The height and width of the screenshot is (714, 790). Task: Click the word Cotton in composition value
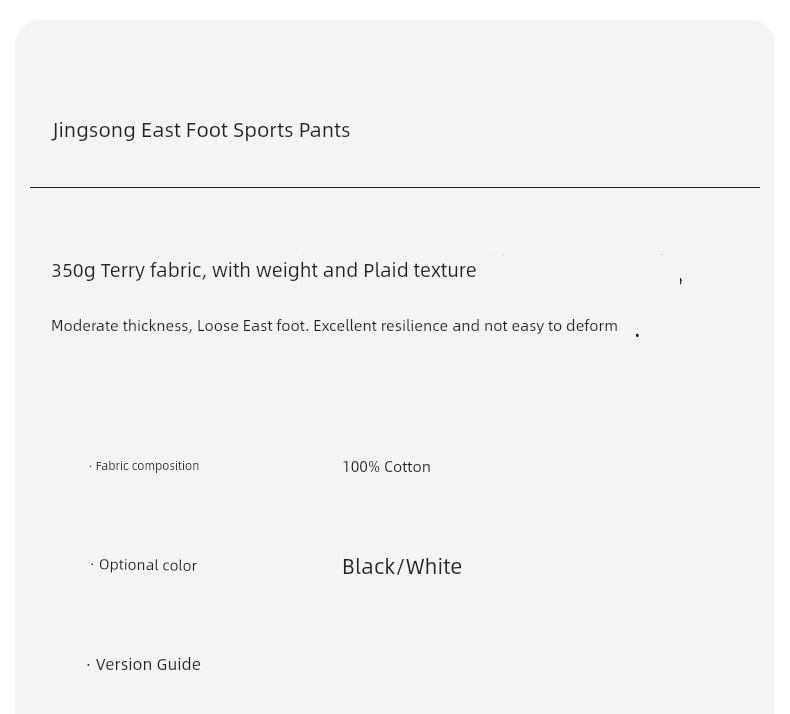click(407, 467)
